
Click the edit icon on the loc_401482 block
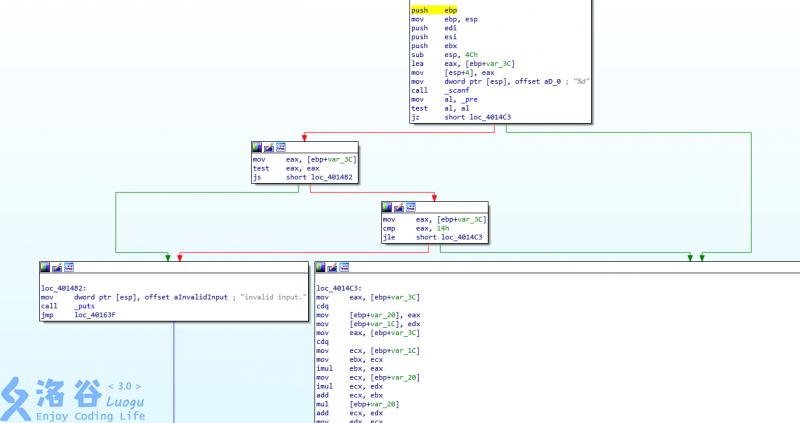pyautogui.click(x=56, y=267)
